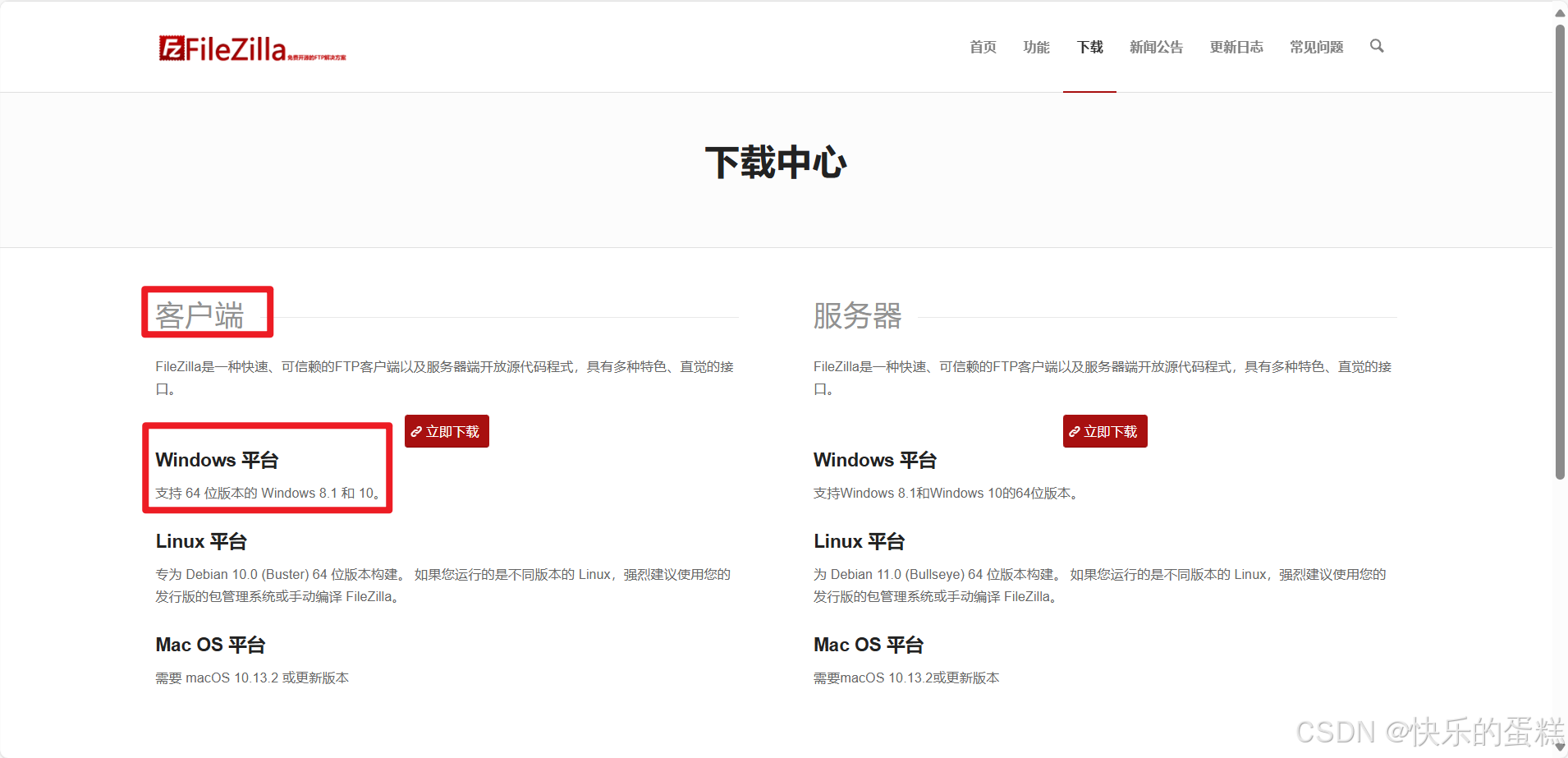Screen dimensions: 1568x758
Task: Click text 需要 macOS 10.13.2 或更新版本 in 客户端
Action: coord(252,678)
